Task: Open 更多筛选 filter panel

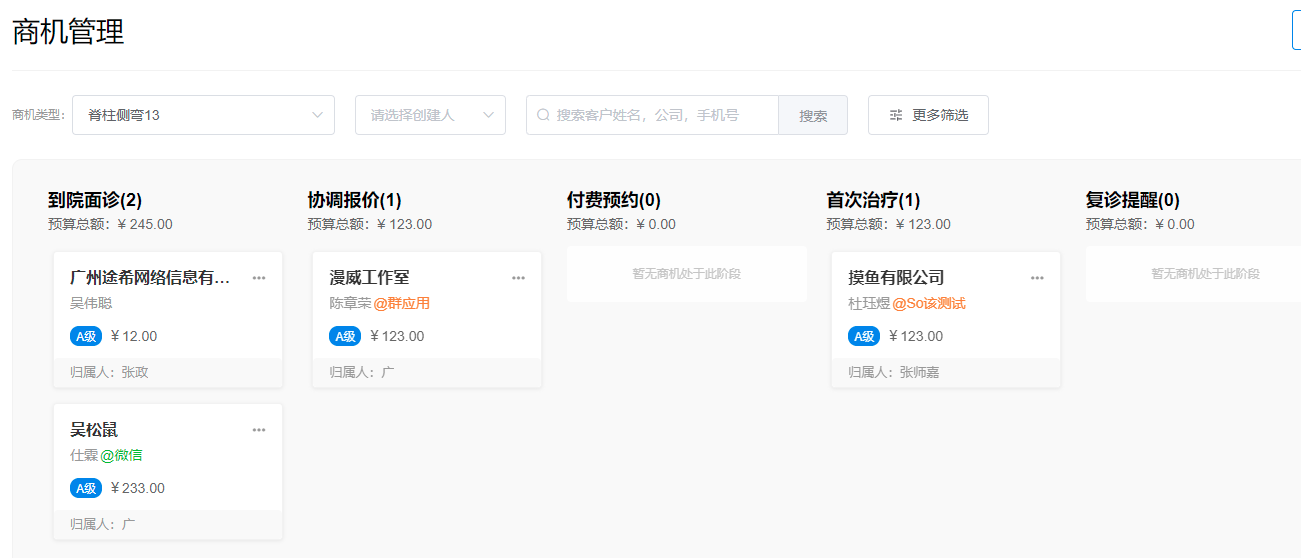Action: (x=928, y=115)
